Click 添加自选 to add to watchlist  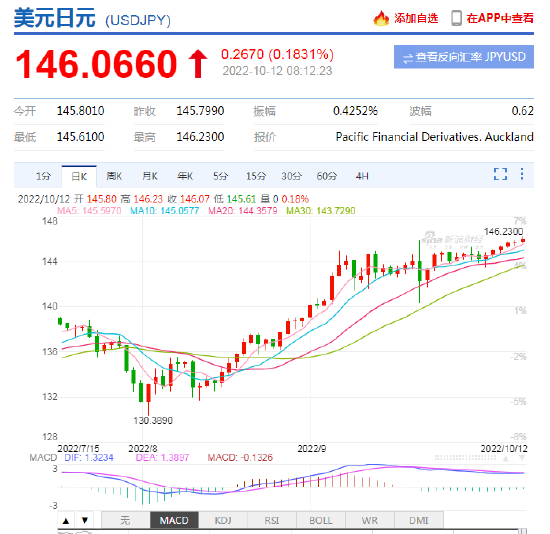click(x=416, y=18)
